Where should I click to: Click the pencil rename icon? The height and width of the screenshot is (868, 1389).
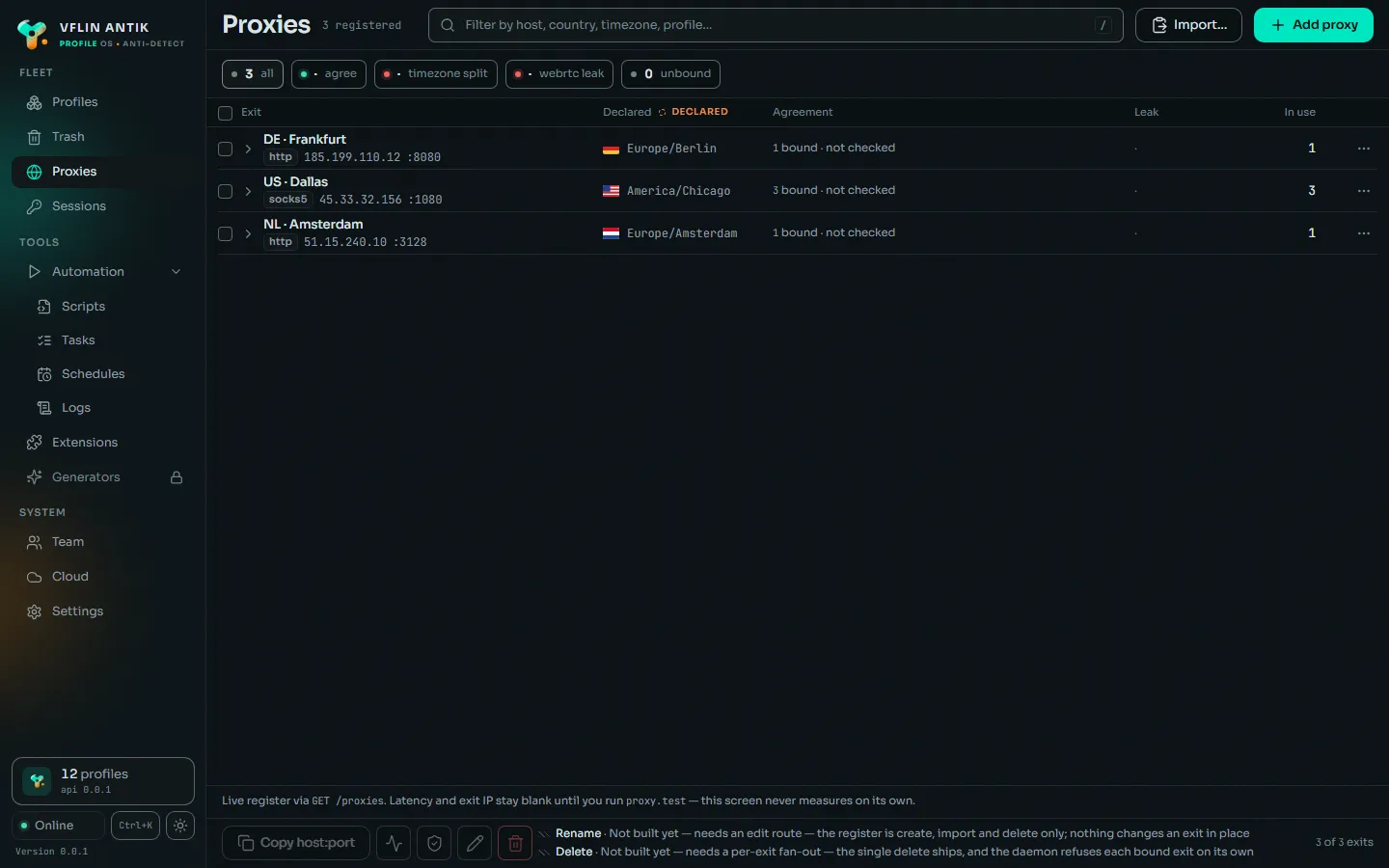point(475,843)
